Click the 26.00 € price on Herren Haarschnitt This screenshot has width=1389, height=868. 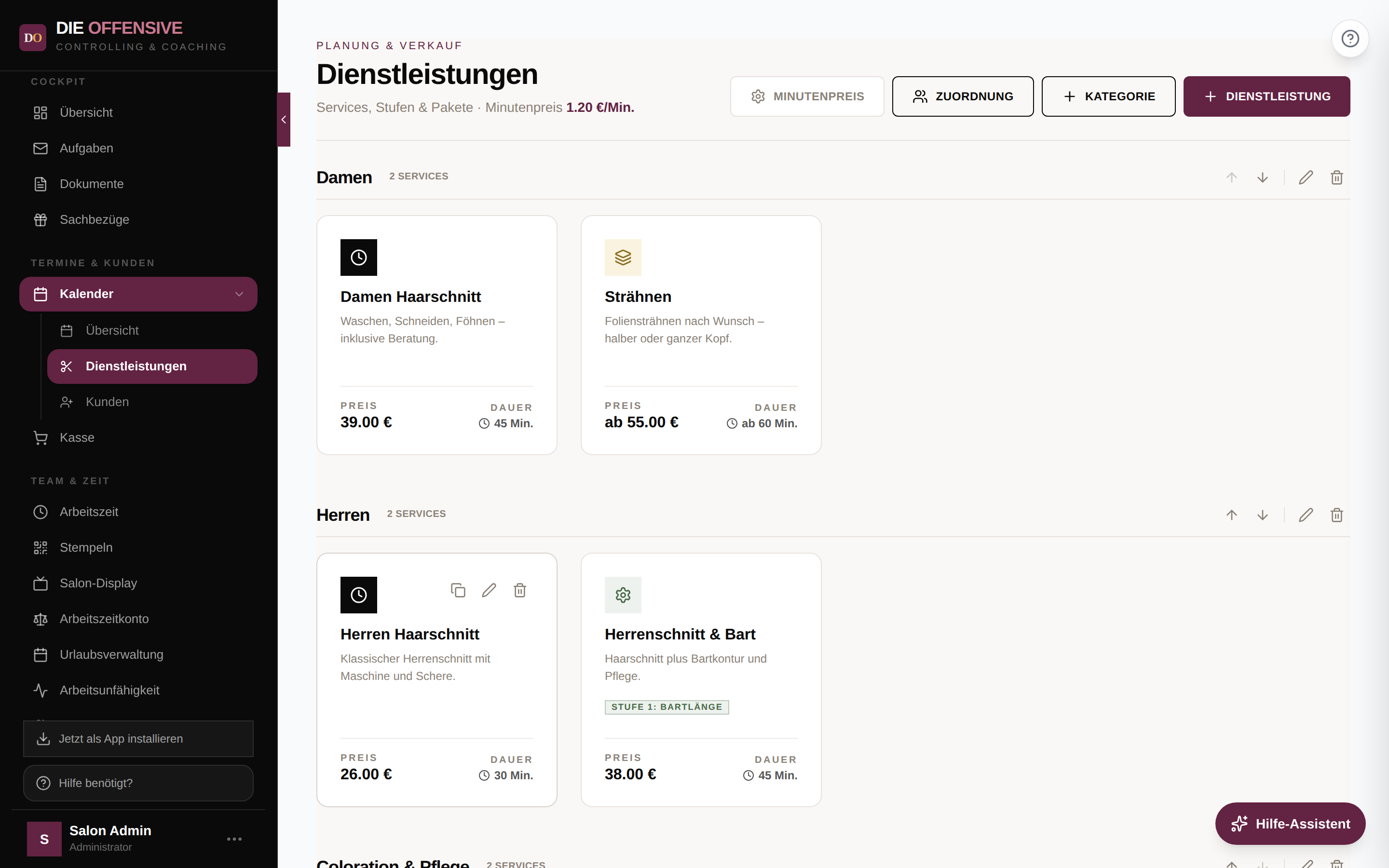[366, 774]
